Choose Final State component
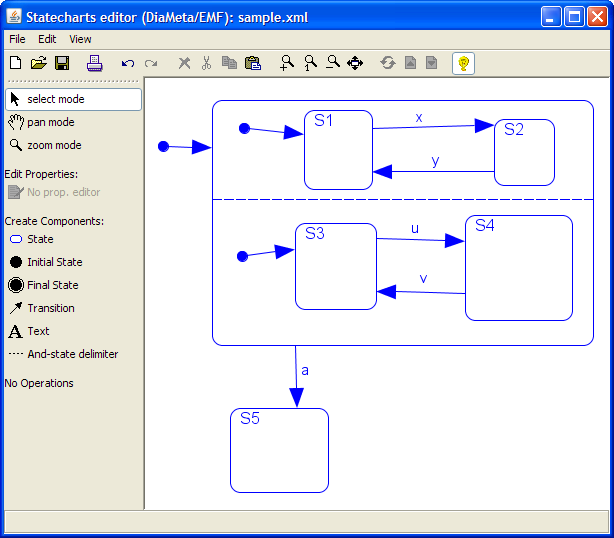 point(52,285)
